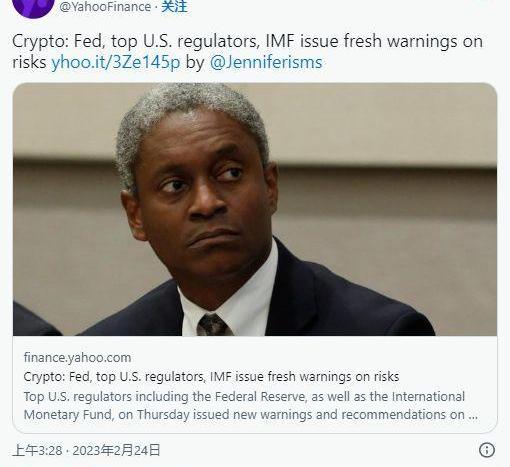Open the article preview photo
The image size is (510, 467).
point(255,209)
